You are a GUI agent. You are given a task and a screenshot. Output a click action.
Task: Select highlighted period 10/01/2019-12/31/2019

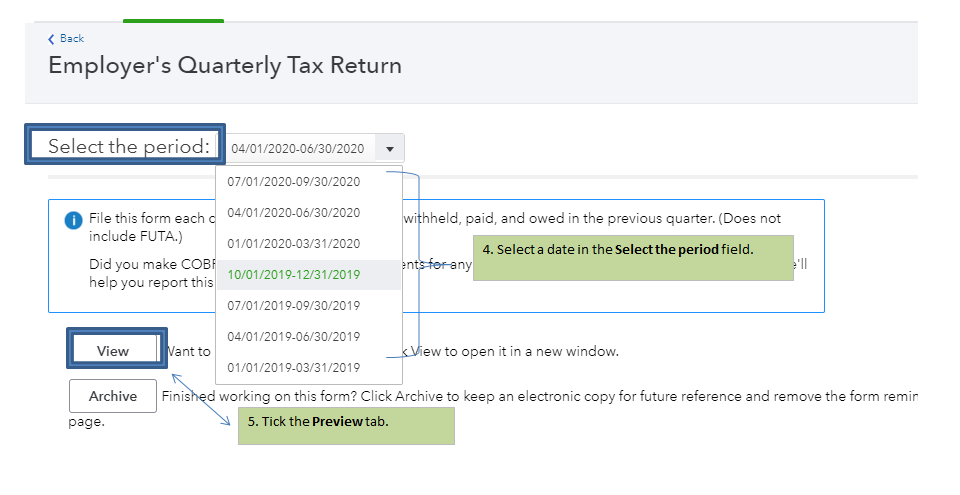(293, 275)
